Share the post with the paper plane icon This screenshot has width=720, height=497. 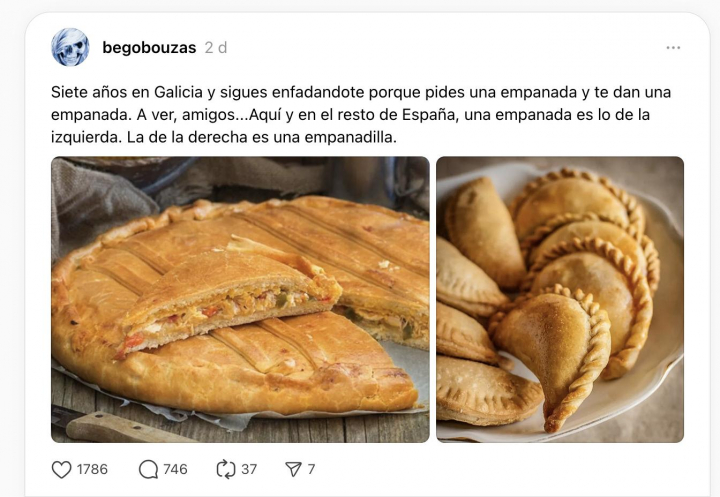click(x=293, y=469)
